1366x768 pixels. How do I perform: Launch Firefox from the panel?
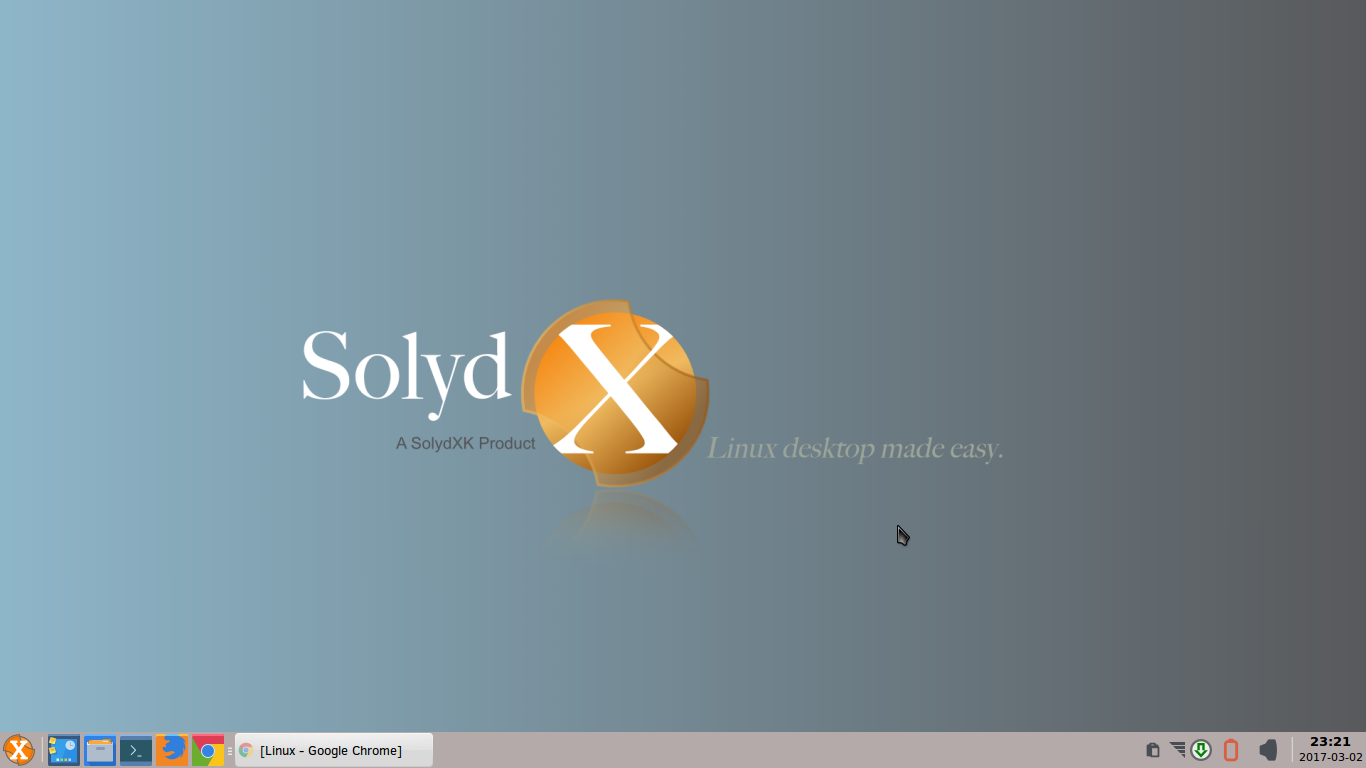[x=172, y=750]
